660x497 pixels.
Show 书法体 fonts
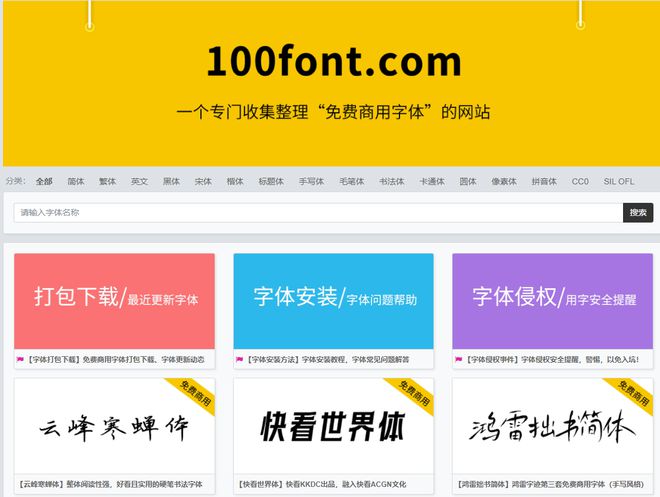click(392, 181)
